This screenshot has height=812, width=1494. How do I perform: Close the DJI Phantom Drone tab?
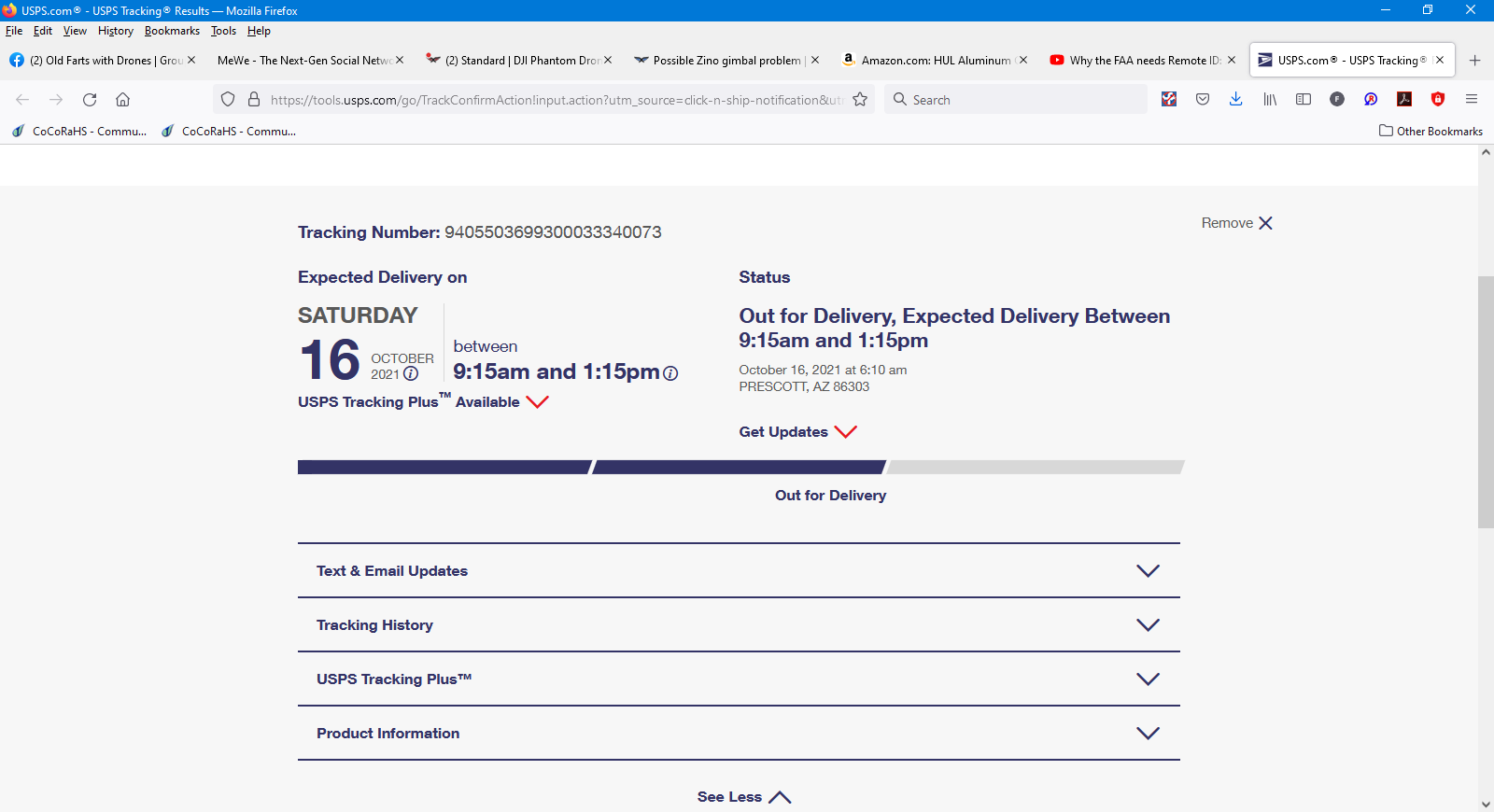(x=608, y=60)
